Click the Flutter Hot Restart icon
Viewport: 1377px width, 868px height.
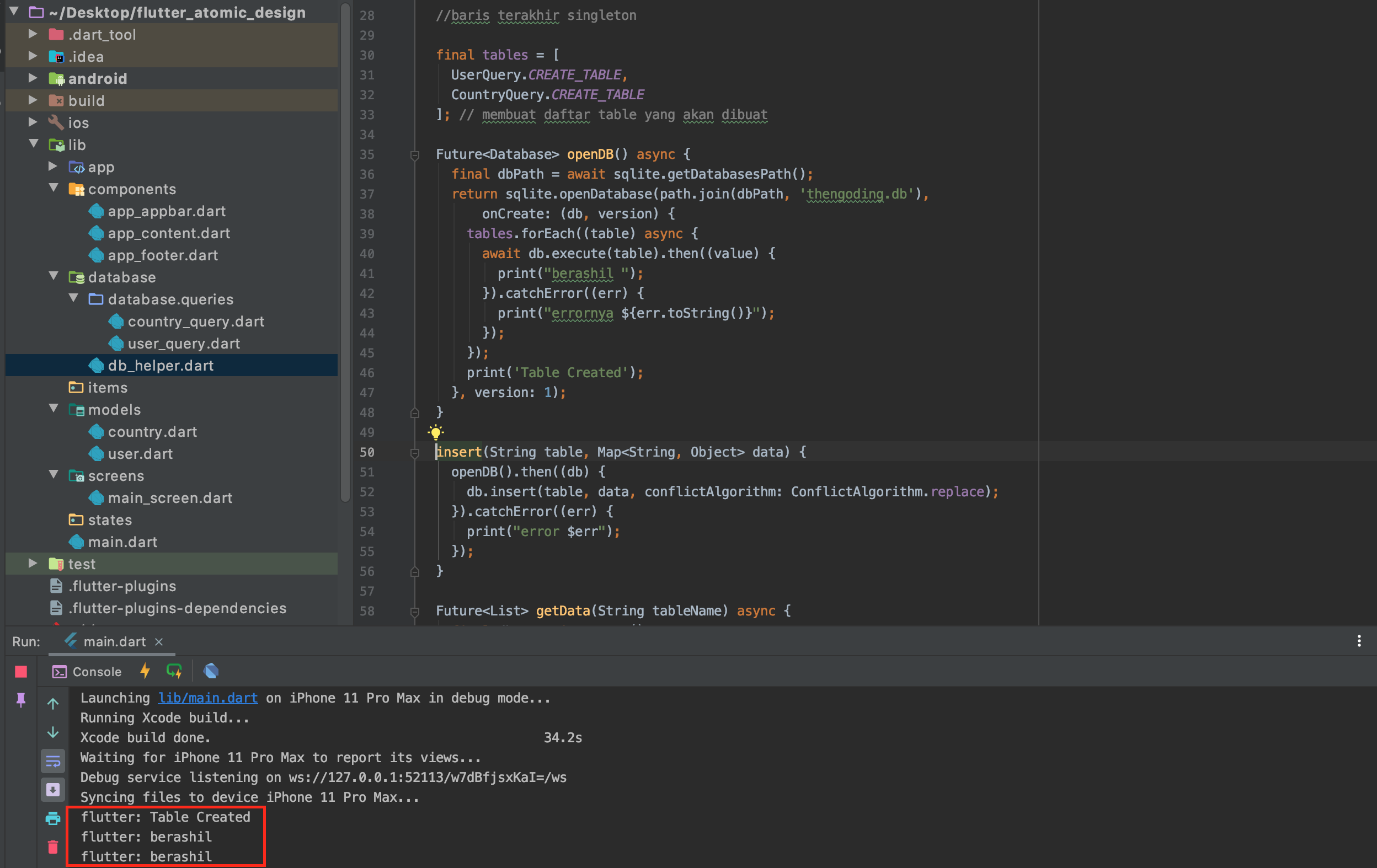[174, 671]
